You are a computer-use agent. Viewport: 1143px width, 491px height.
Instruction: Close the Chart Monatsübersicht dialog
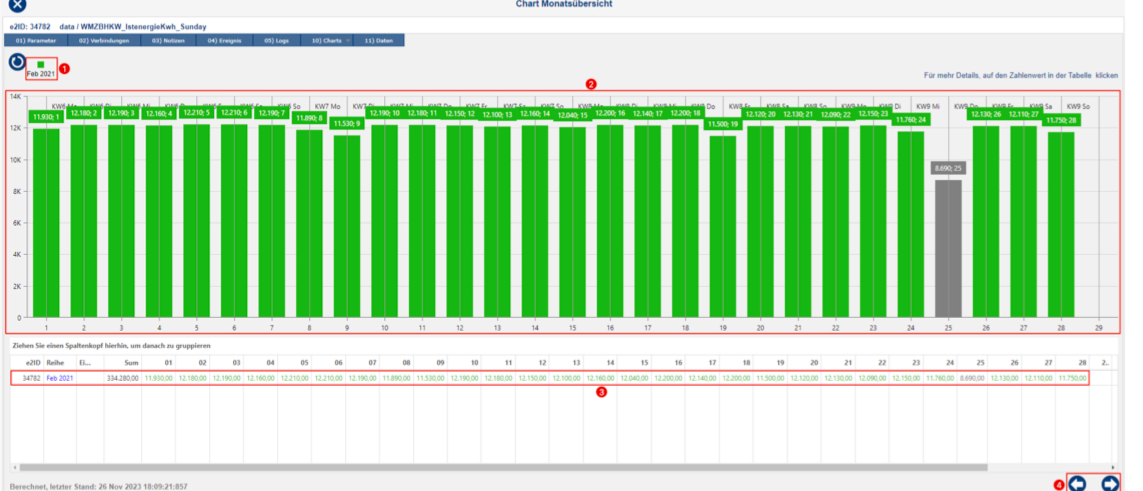tap(17, 5)
